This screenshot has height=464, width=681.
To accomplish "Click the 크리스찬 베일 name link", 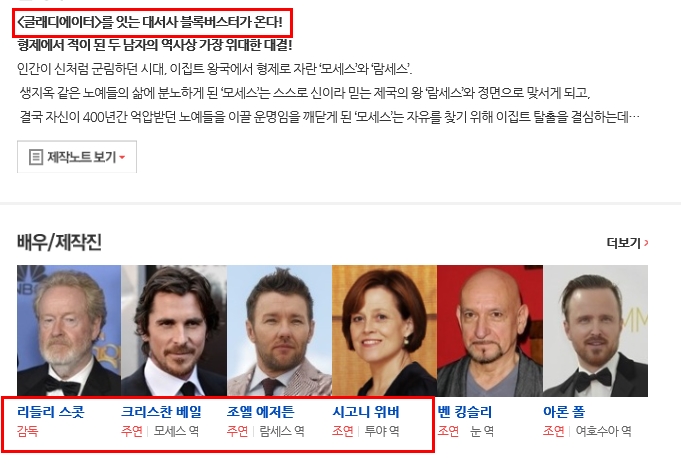I will (162, 411).
